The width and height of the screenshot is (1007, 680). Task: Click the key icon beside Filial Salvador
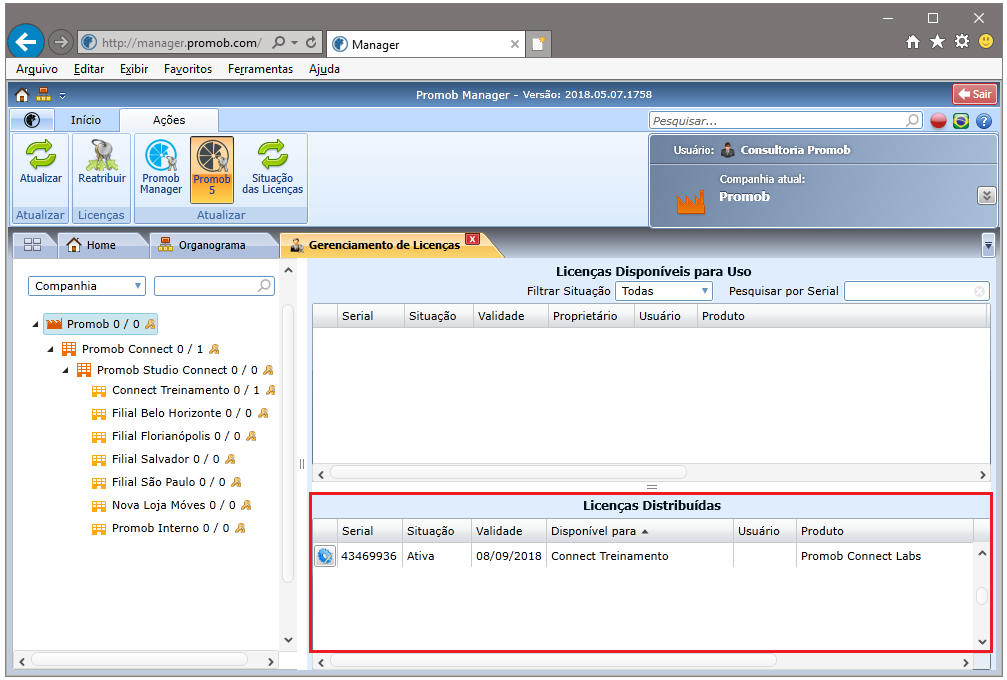[x=231, y=459]
